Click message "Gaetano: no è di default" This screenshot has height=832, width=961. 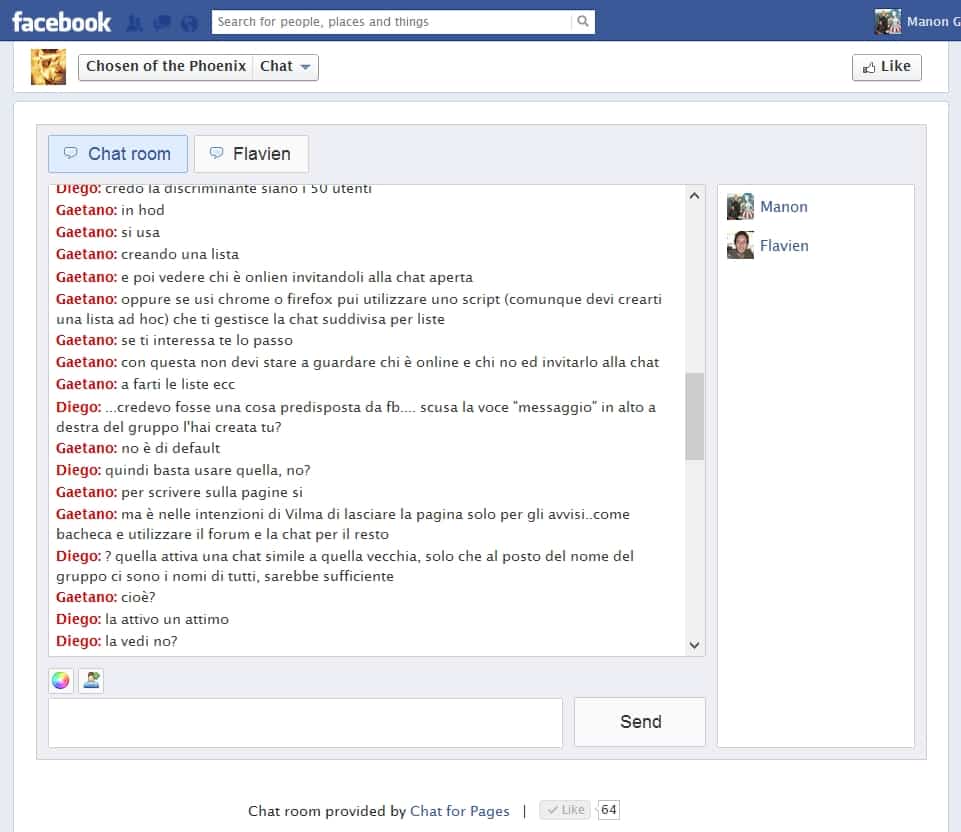point(138,448)
